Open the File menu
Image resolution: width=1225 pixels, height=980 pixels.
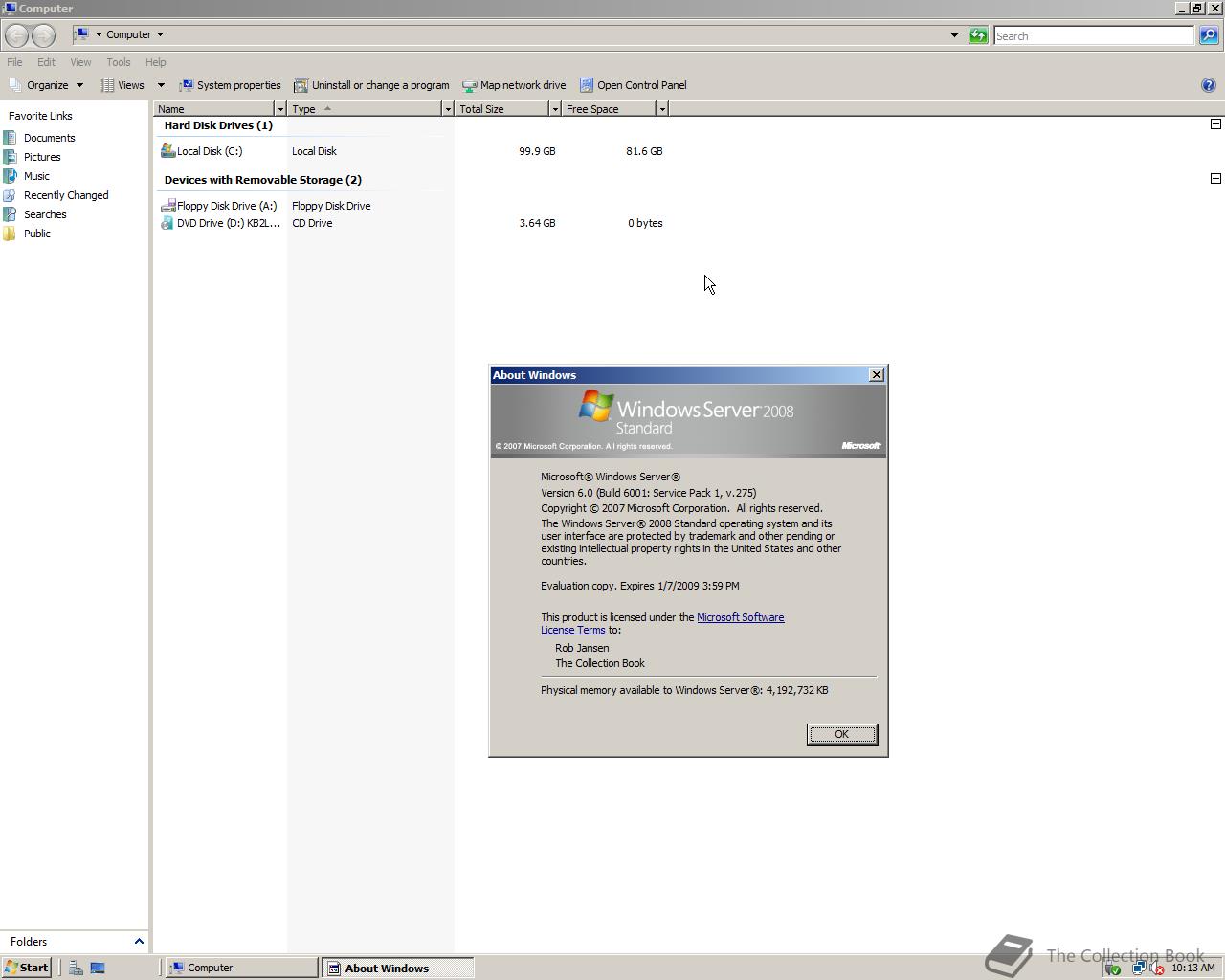coord(14,62)
